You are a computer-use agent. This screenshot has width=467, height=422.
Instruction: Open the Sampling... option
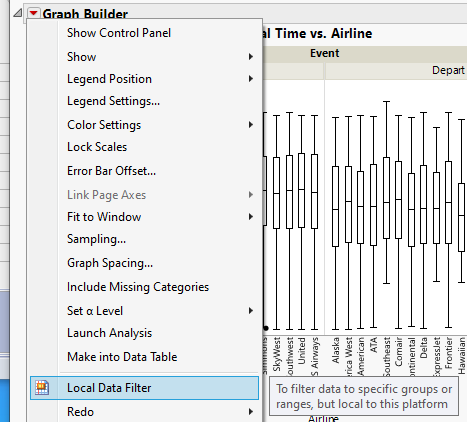[96, 239]
